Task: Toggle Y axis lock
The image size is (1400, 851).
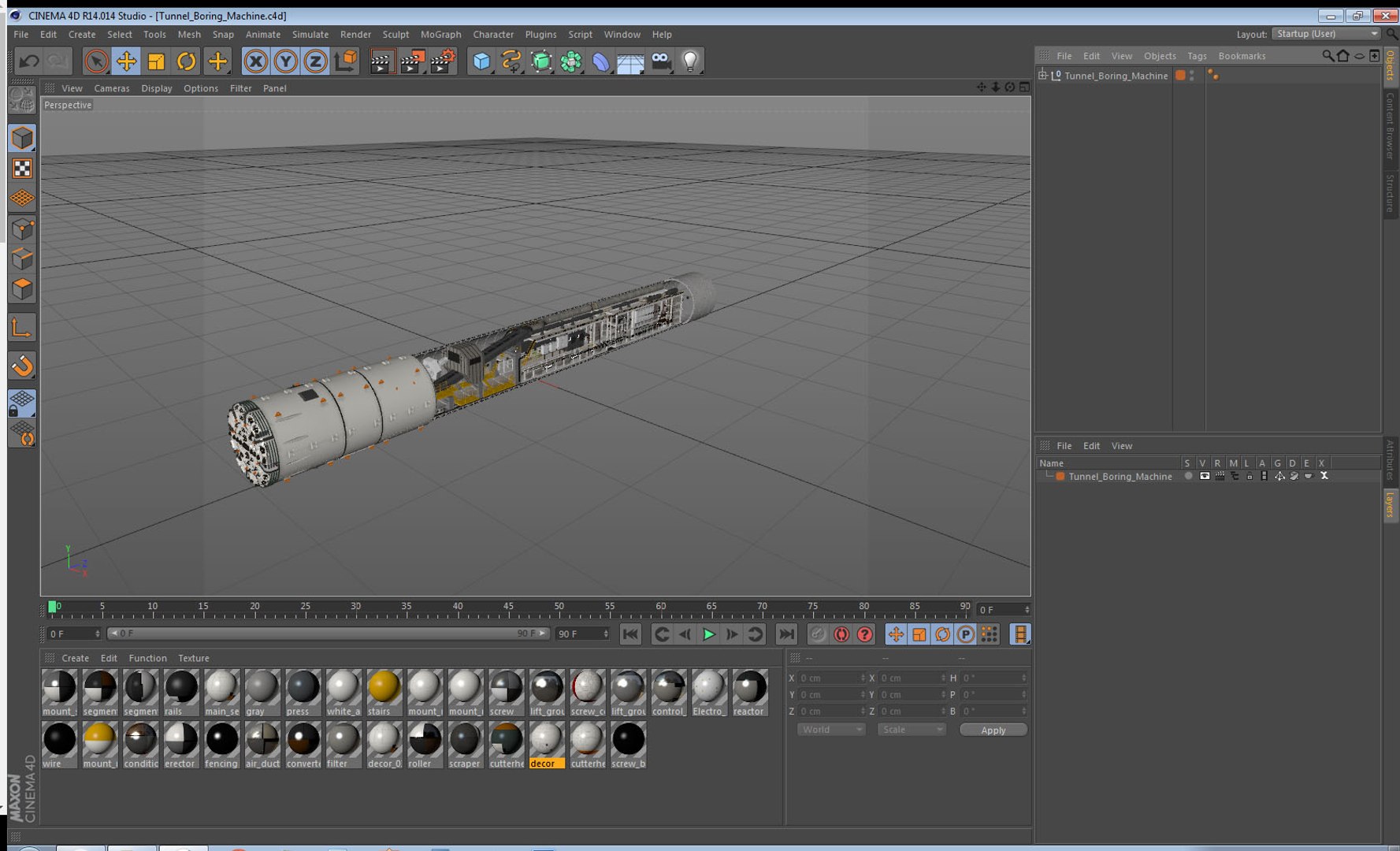Action: [x=285, y=61]
